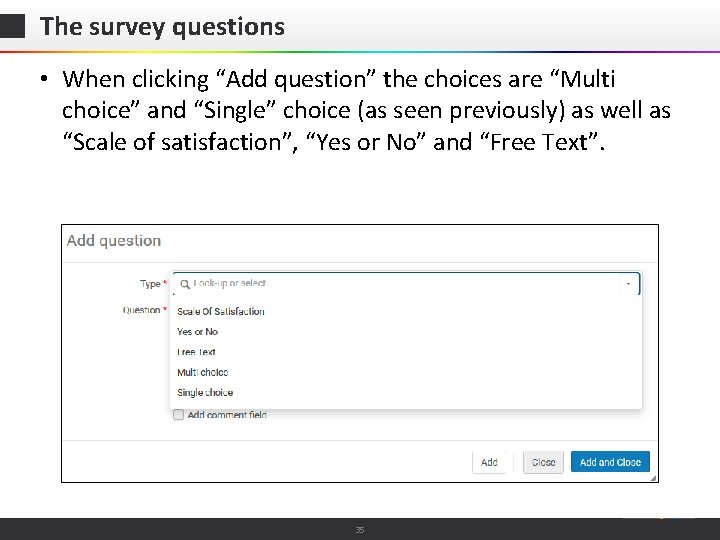Click 'The survey questions' slide title
This screenshot has height=540, width=720.
click(162, 27)
